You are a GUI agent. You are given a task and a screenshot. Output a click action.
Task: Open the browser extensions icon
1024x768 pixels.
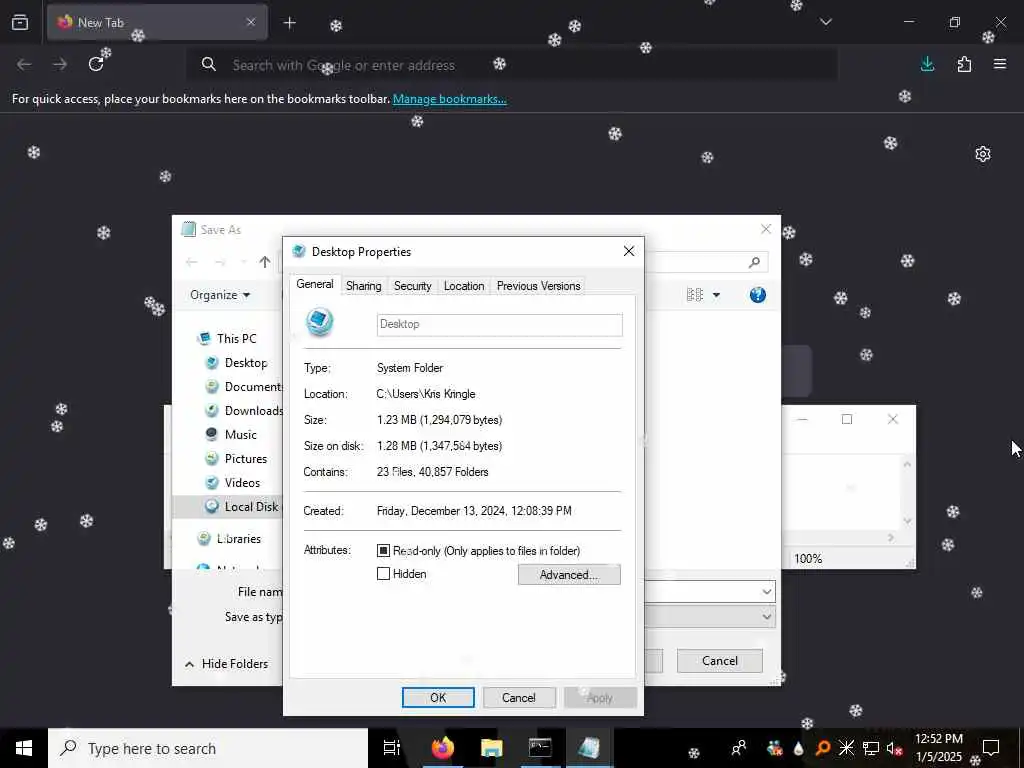[964, 64]
